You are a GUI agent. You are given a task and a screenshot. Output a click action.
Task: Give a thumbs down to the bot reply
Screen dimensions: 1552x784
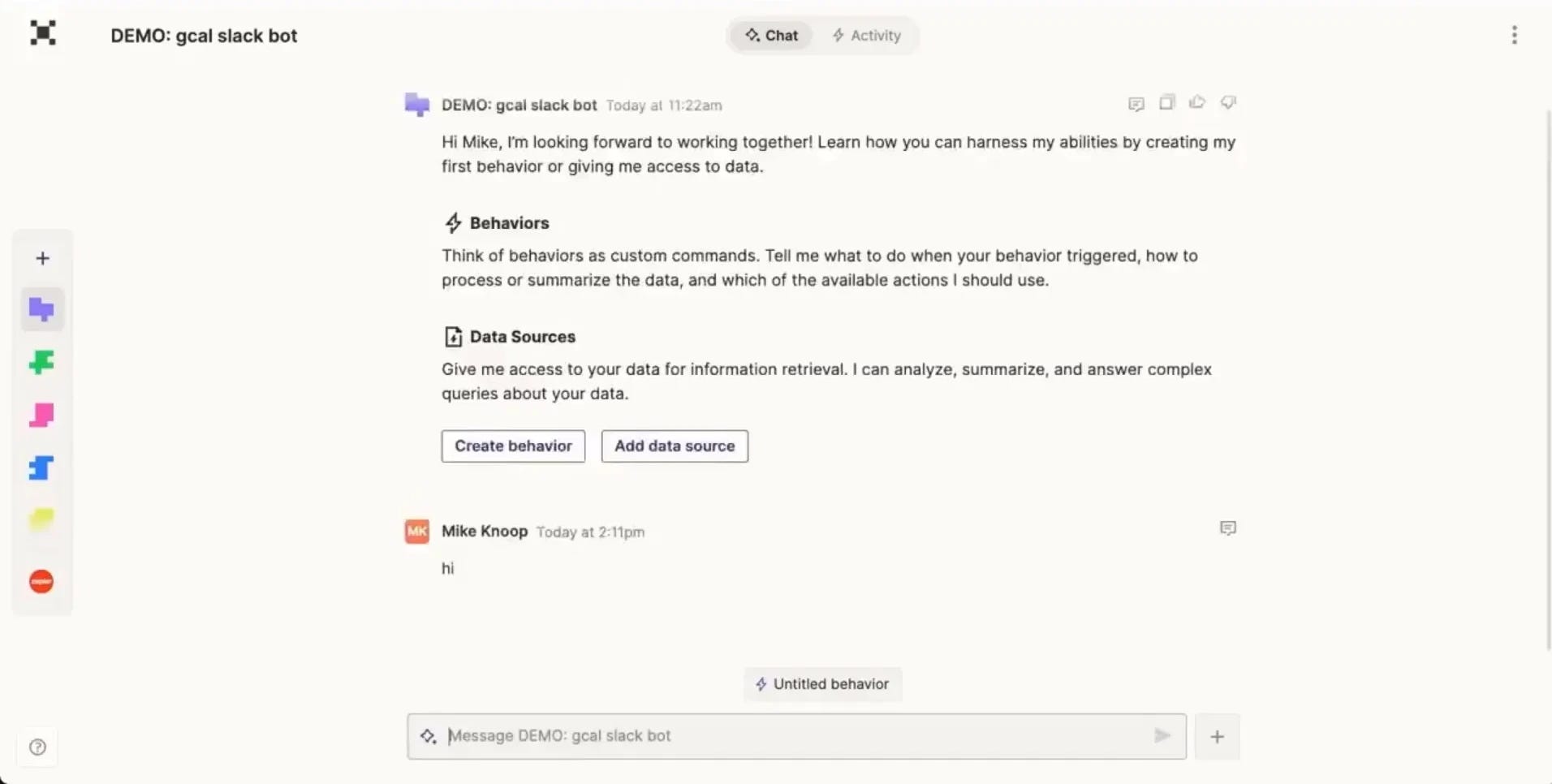(x=1228, y=103)
